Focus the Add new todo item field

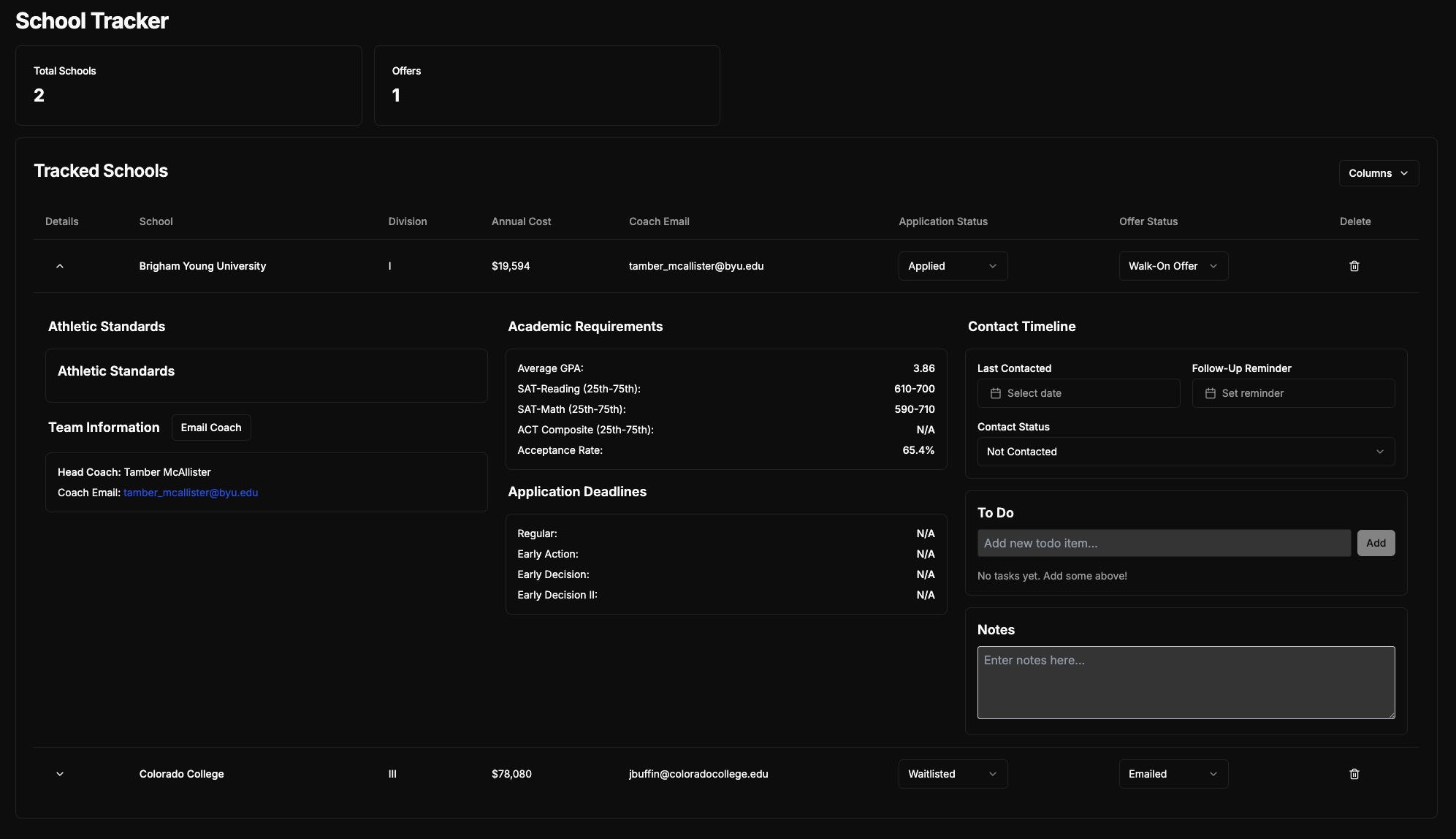[x=1163, y=543]
